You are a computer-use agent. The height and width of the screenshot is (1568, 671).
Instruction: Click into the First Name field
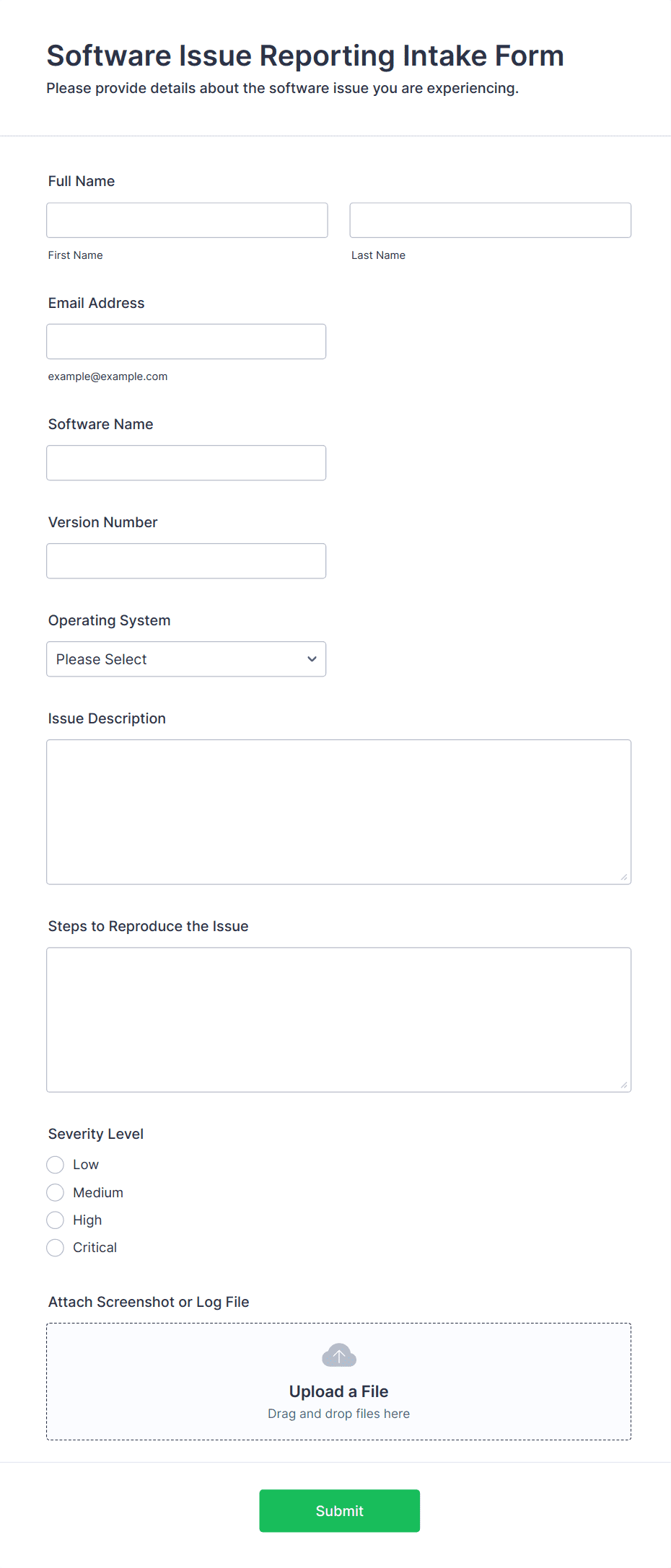tap(186, 220)
